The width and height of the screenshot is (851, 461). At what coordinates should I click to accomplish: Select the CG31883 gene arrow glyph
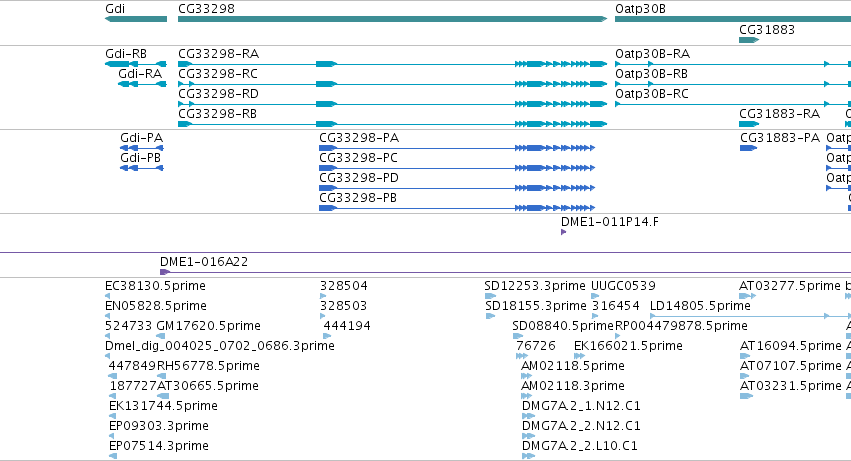click(x=749, y=40)
